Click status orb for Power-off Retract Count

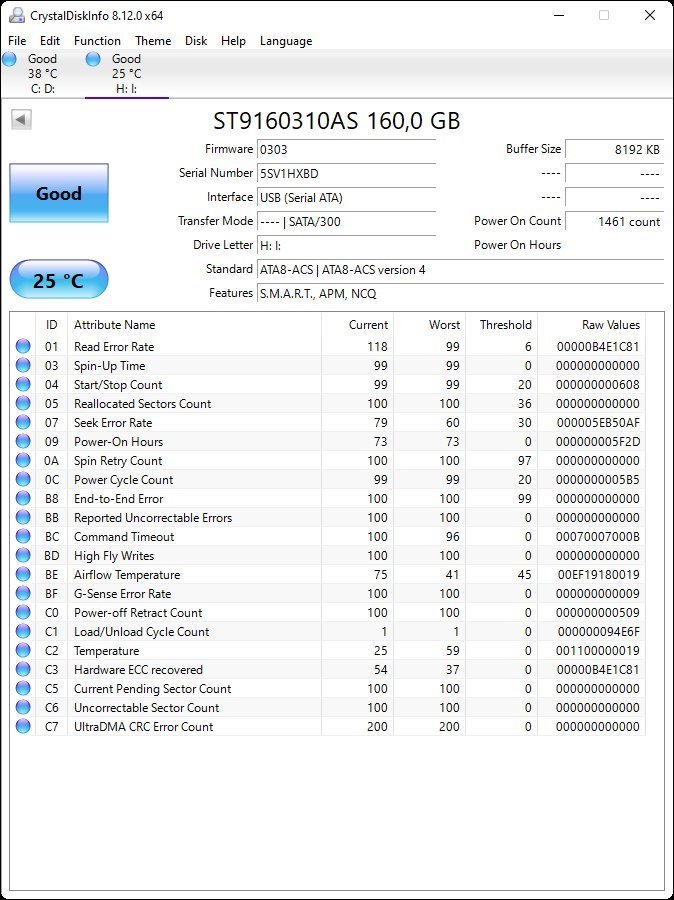(x=23, y=611)
